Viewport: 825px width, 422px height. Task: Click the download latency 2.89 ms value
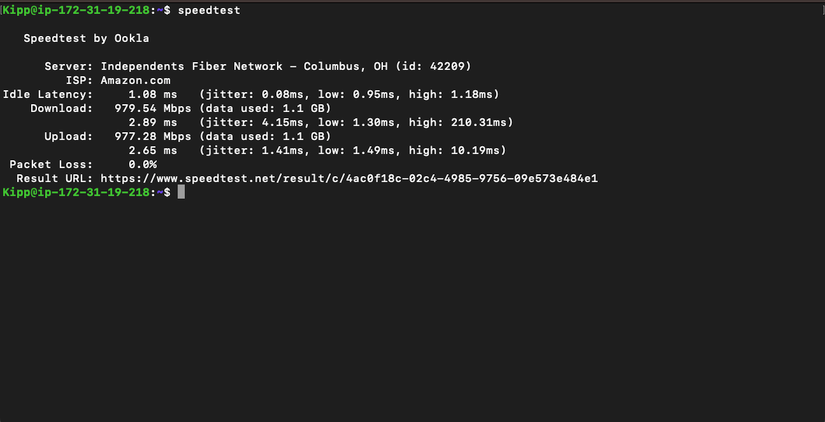coord(153,122)
